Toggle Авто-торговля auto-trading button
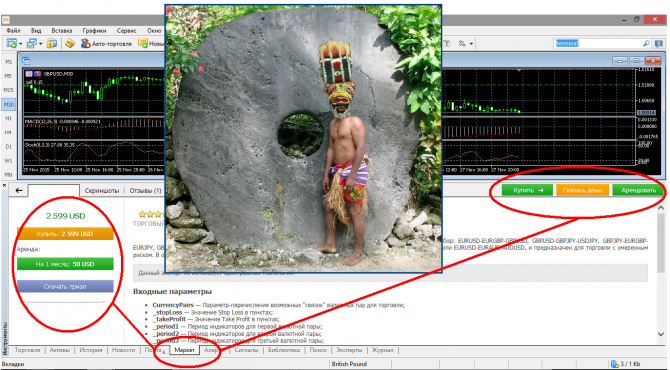 click(106, 44)
